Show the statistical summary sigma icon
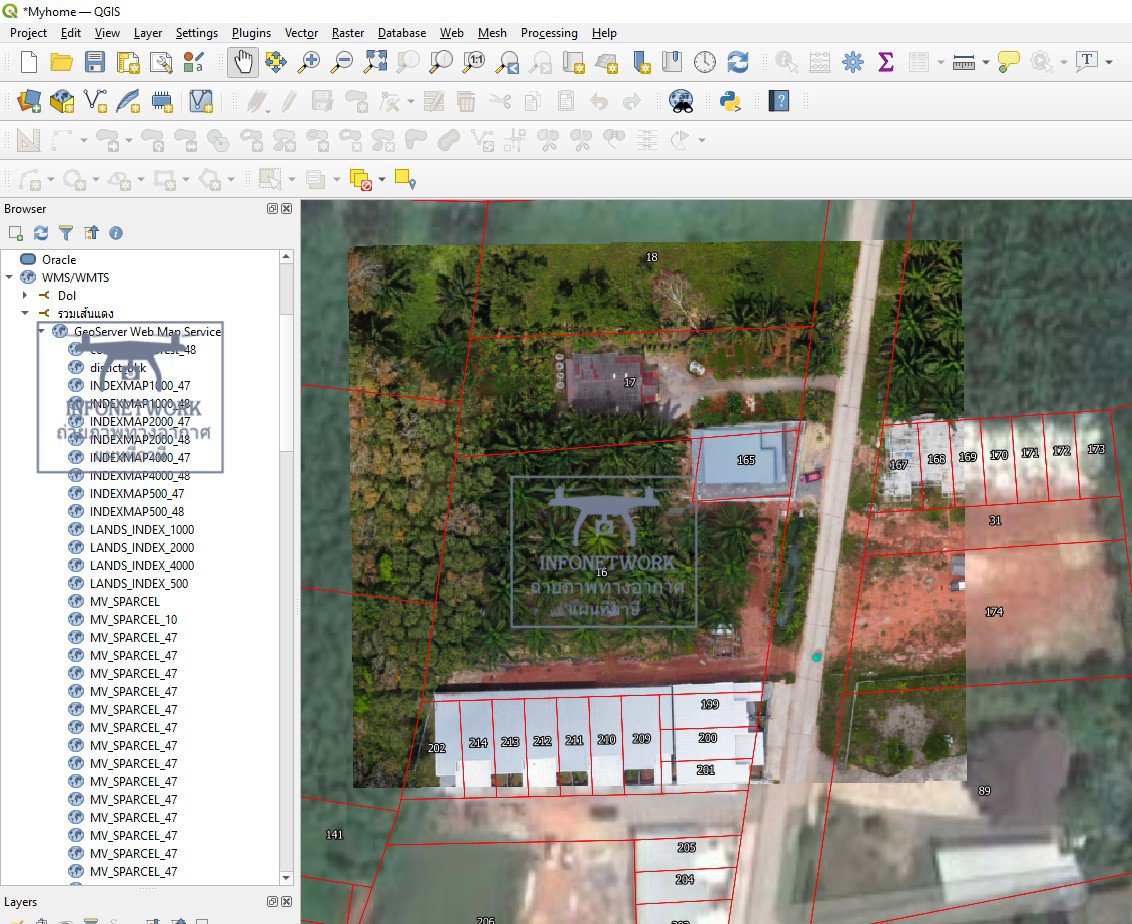 click(886, 62)
